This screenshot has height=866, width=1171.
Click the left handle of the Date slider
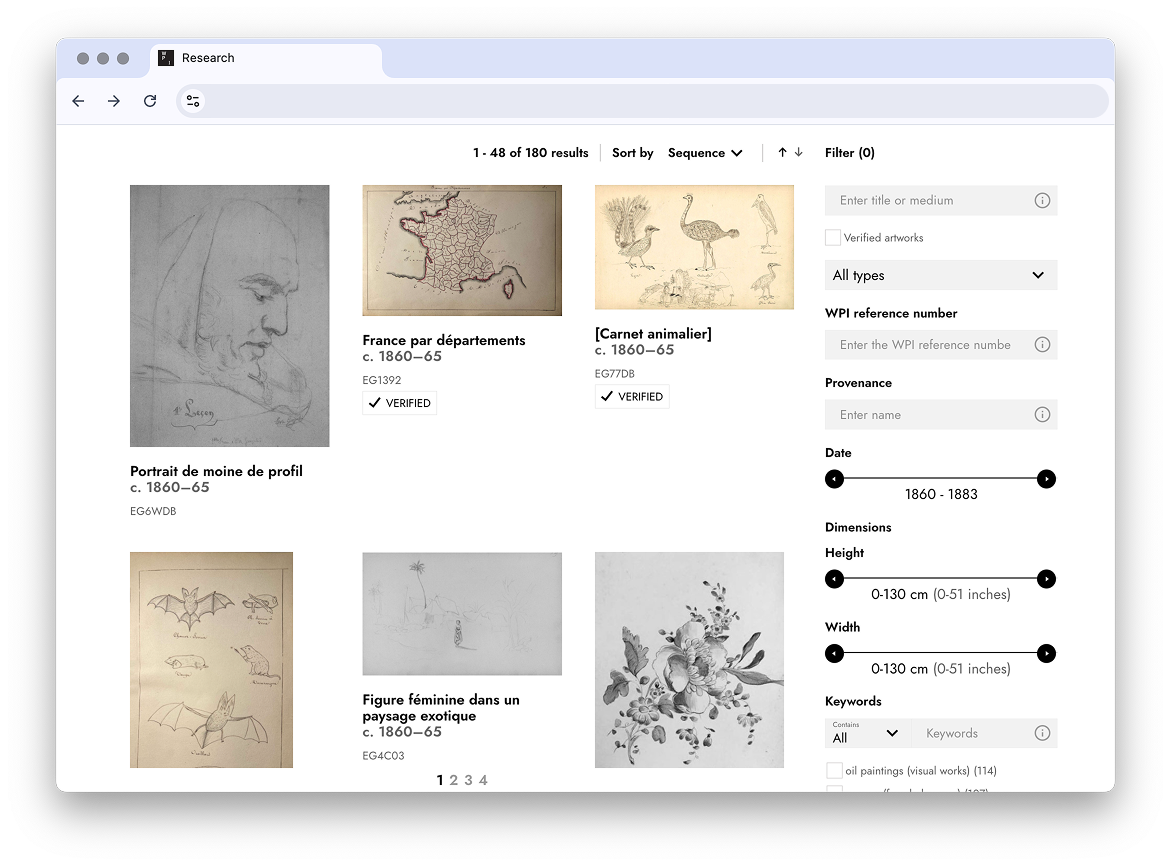coord(834,479)
